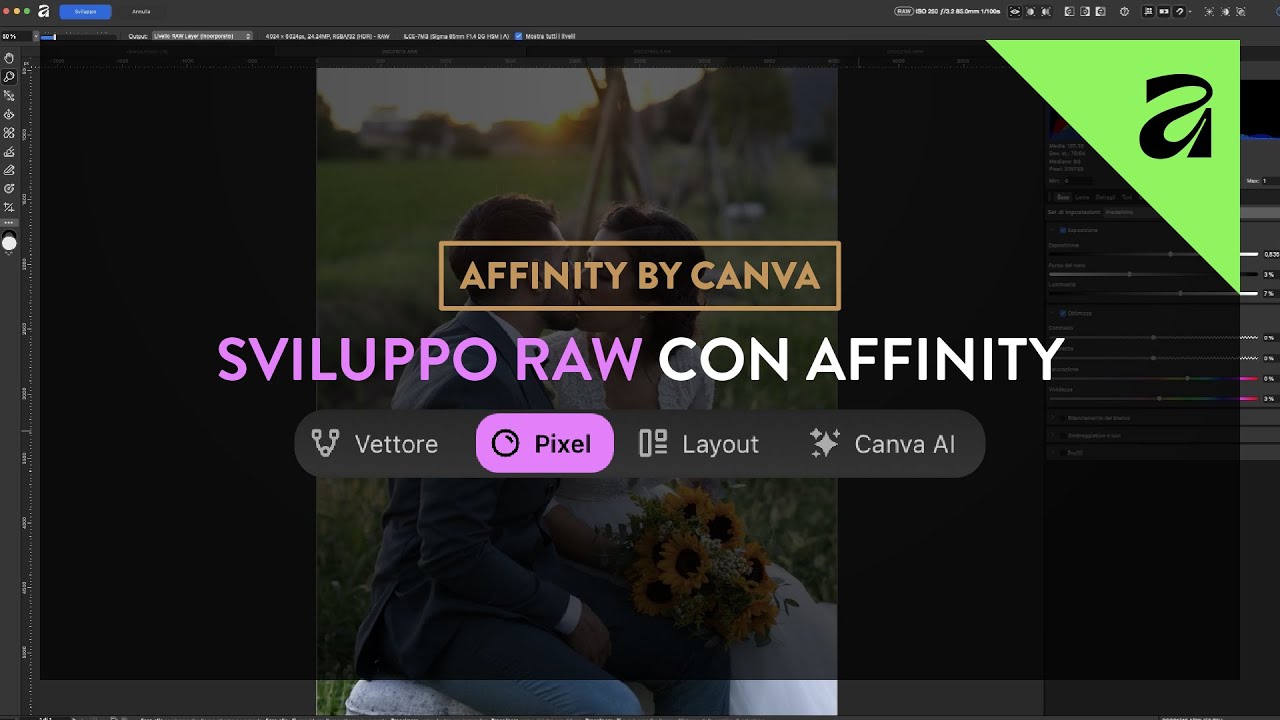Toggle the Esposizione section checkbox
The width and height of the screenshot is (1280, 720).
[x=1063, y=230]
